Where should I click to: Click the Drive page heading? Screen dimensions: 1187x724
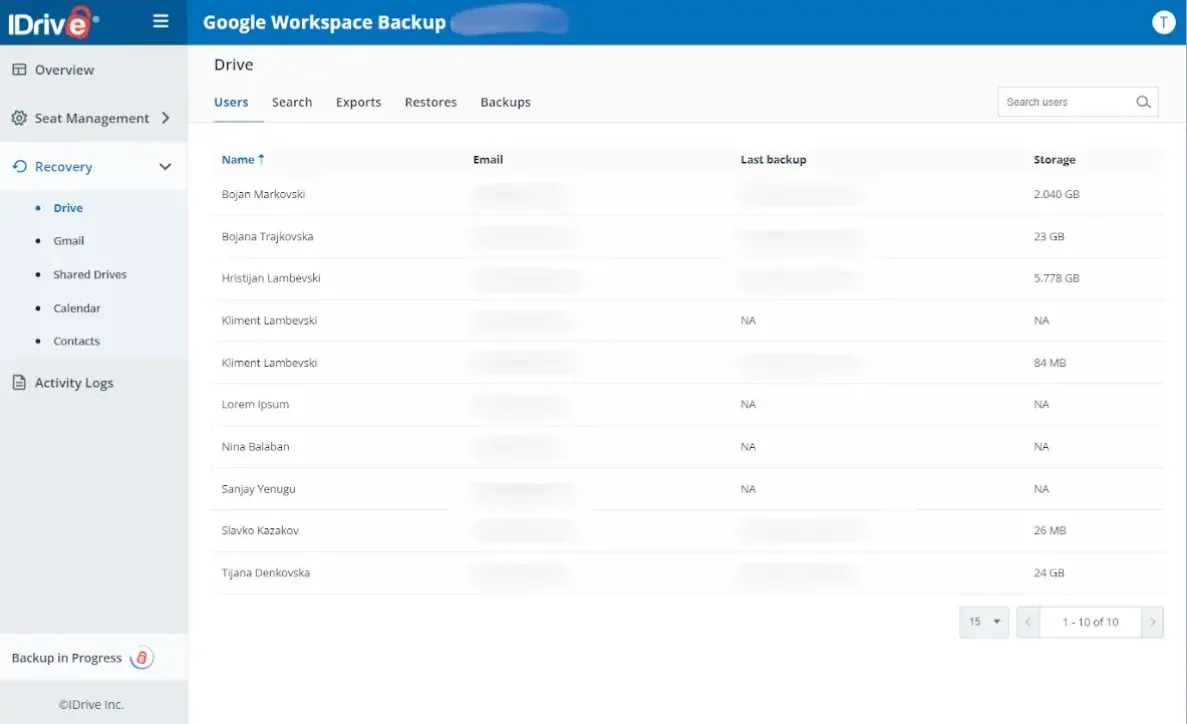(233, 64)
